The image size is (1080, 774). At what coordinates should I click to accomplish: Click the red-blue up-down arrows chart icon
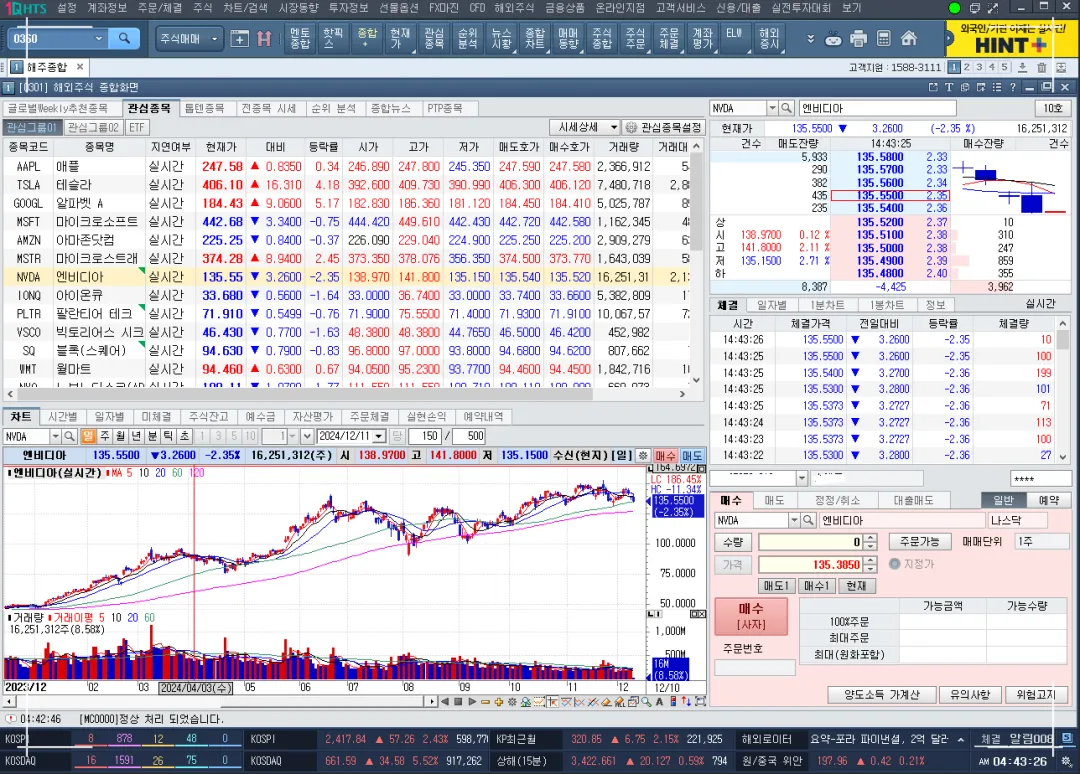click(686, 702)
